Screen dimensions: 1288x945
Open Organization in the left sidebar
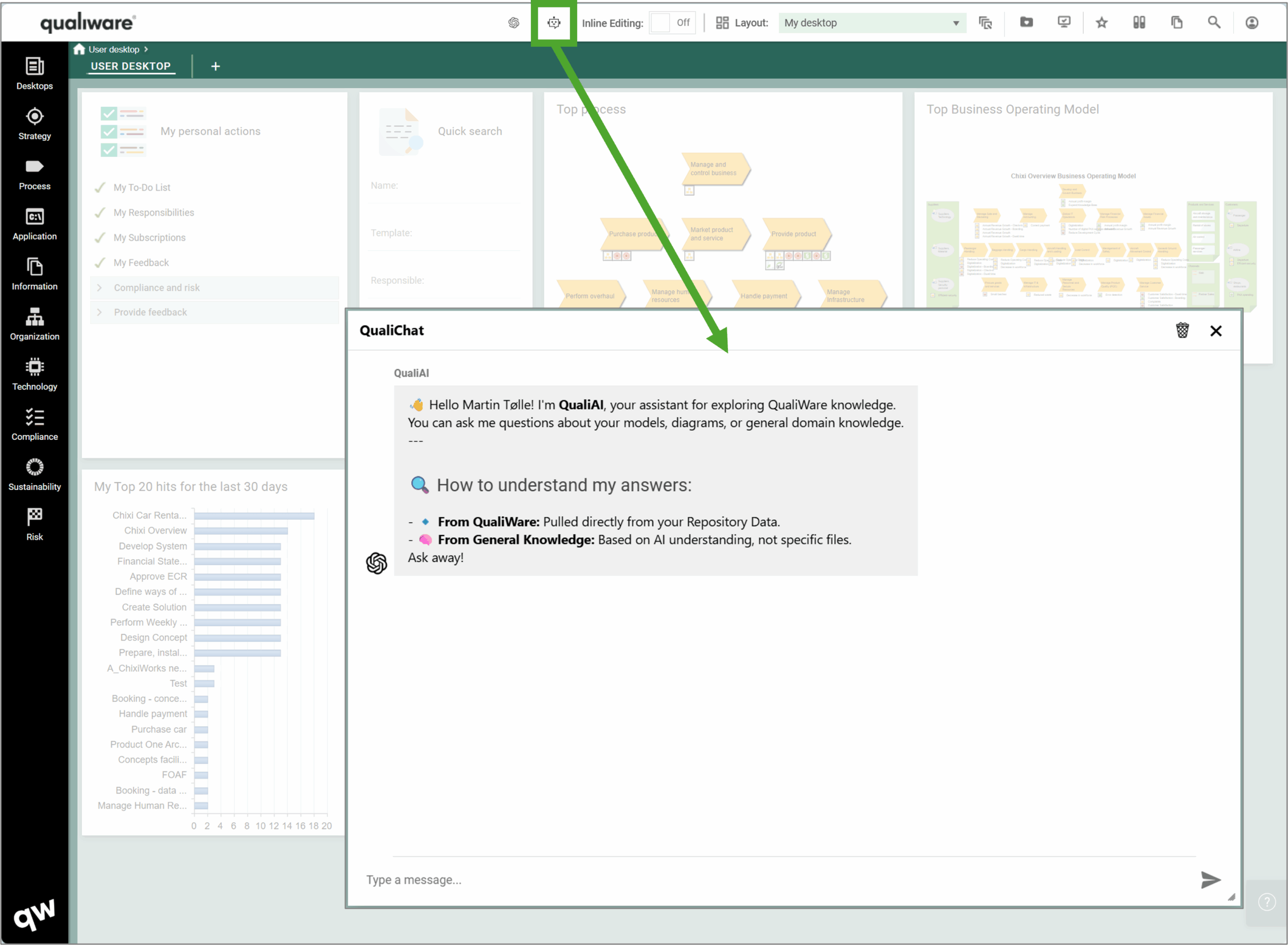(x=34, y=325)
